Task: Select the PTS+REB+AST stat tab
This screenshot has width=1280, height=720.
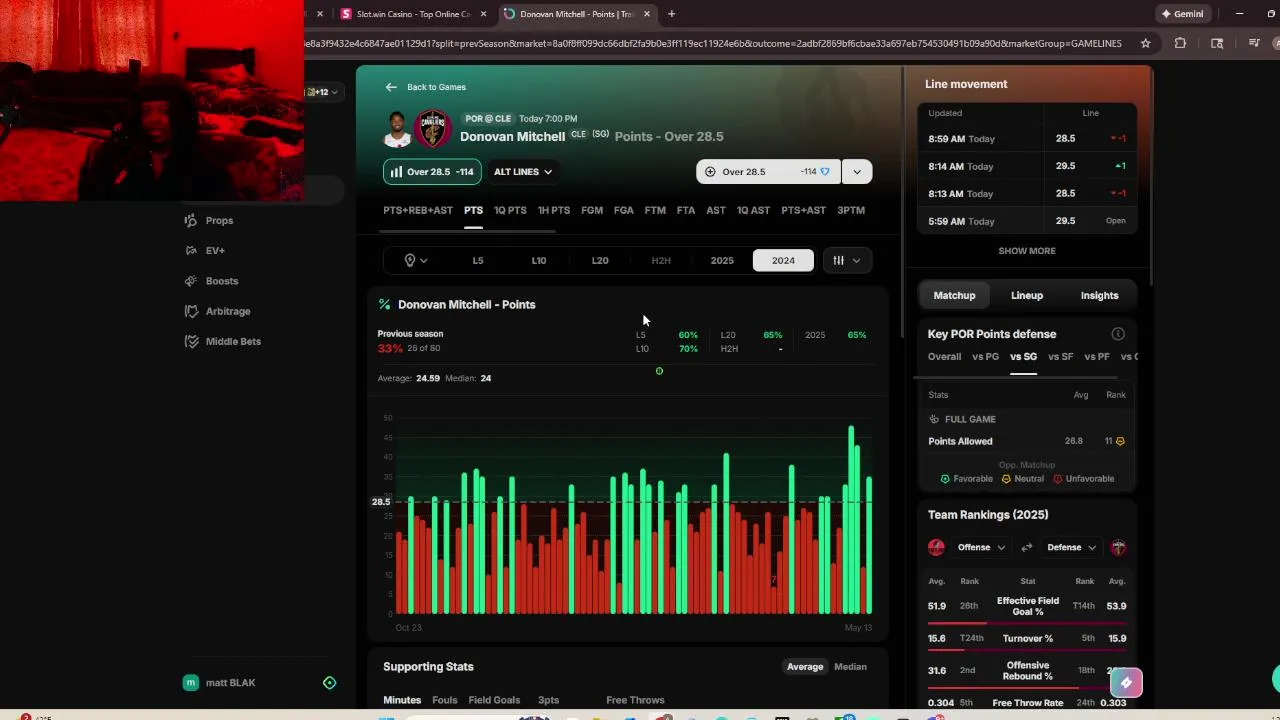Action: click(418, 210)
